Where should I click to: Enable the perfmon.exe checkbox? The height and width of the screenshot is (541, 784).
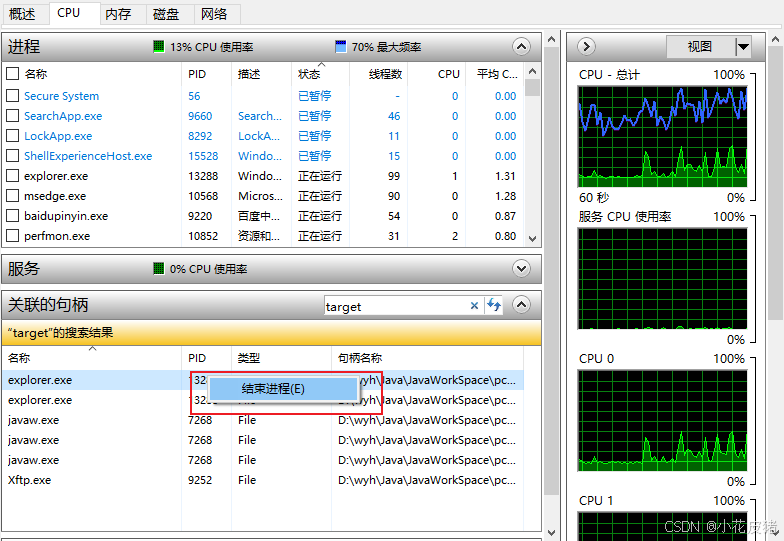click(x=12, y=236)
